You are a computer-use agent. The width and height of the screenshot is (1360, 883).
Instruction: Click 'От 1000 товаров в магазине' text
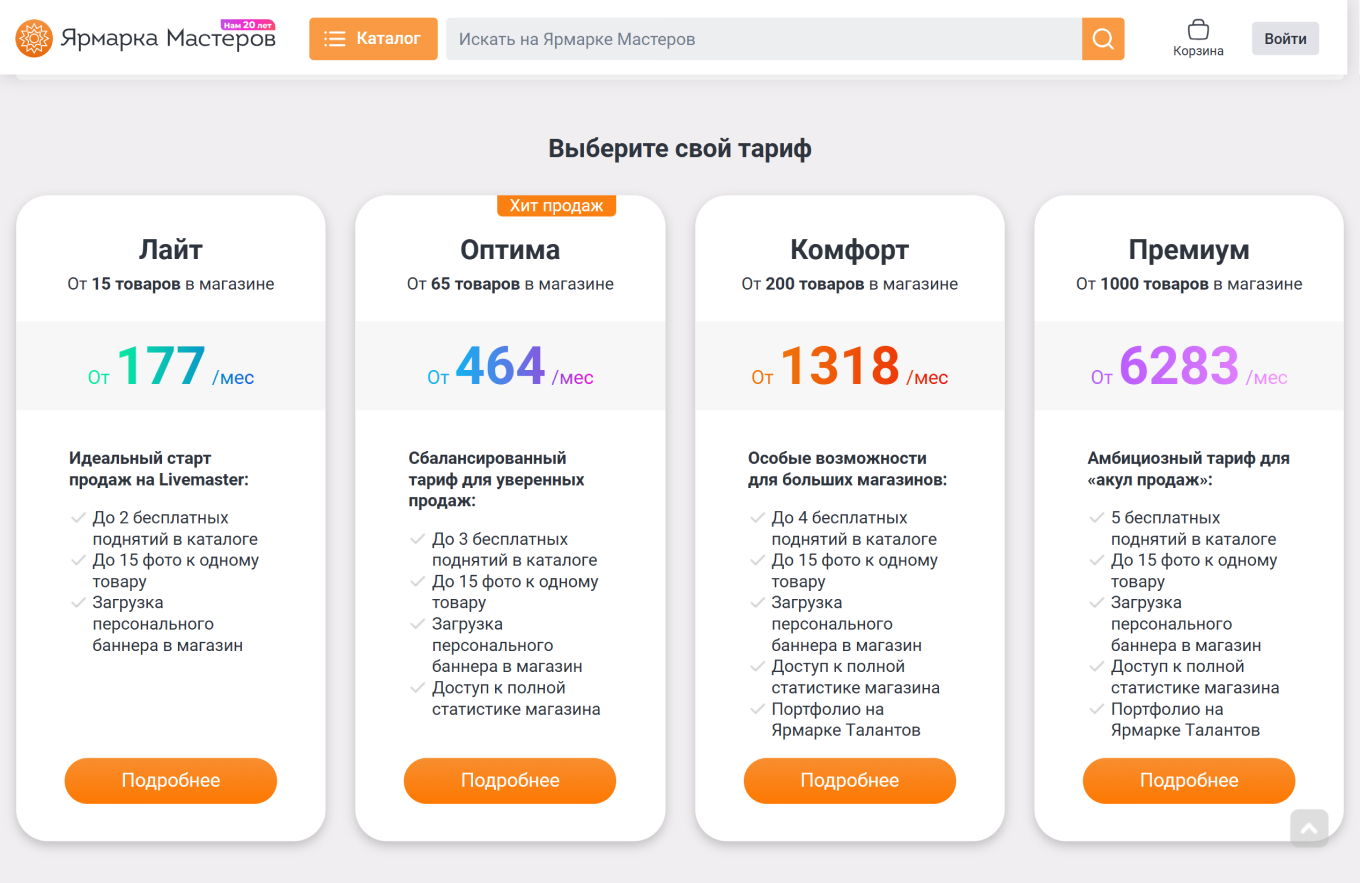pos(1189,284)
